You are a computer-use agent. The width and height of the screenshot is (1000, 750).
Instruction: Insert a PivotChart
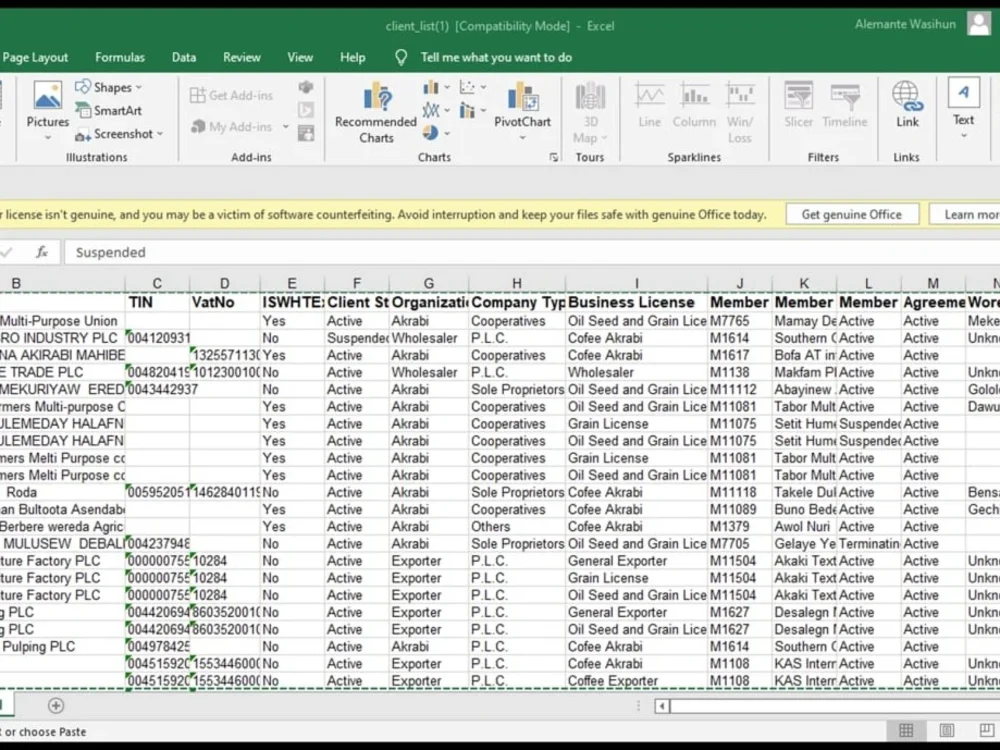click(x=522, y=105)
